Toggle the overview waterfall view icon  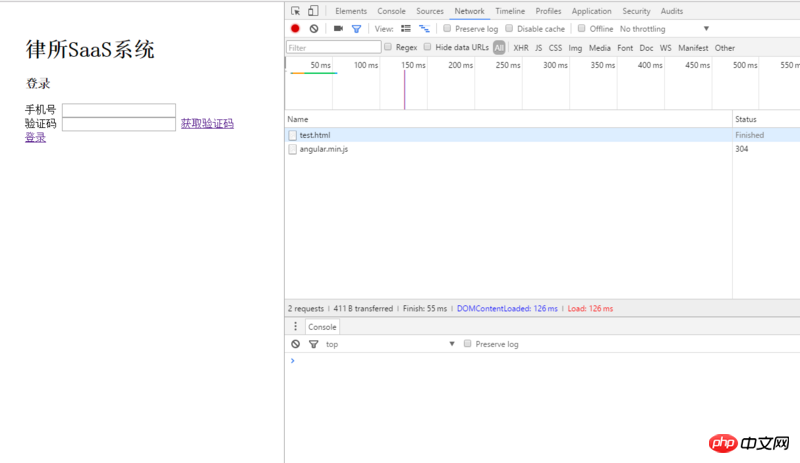click(424, 29)
